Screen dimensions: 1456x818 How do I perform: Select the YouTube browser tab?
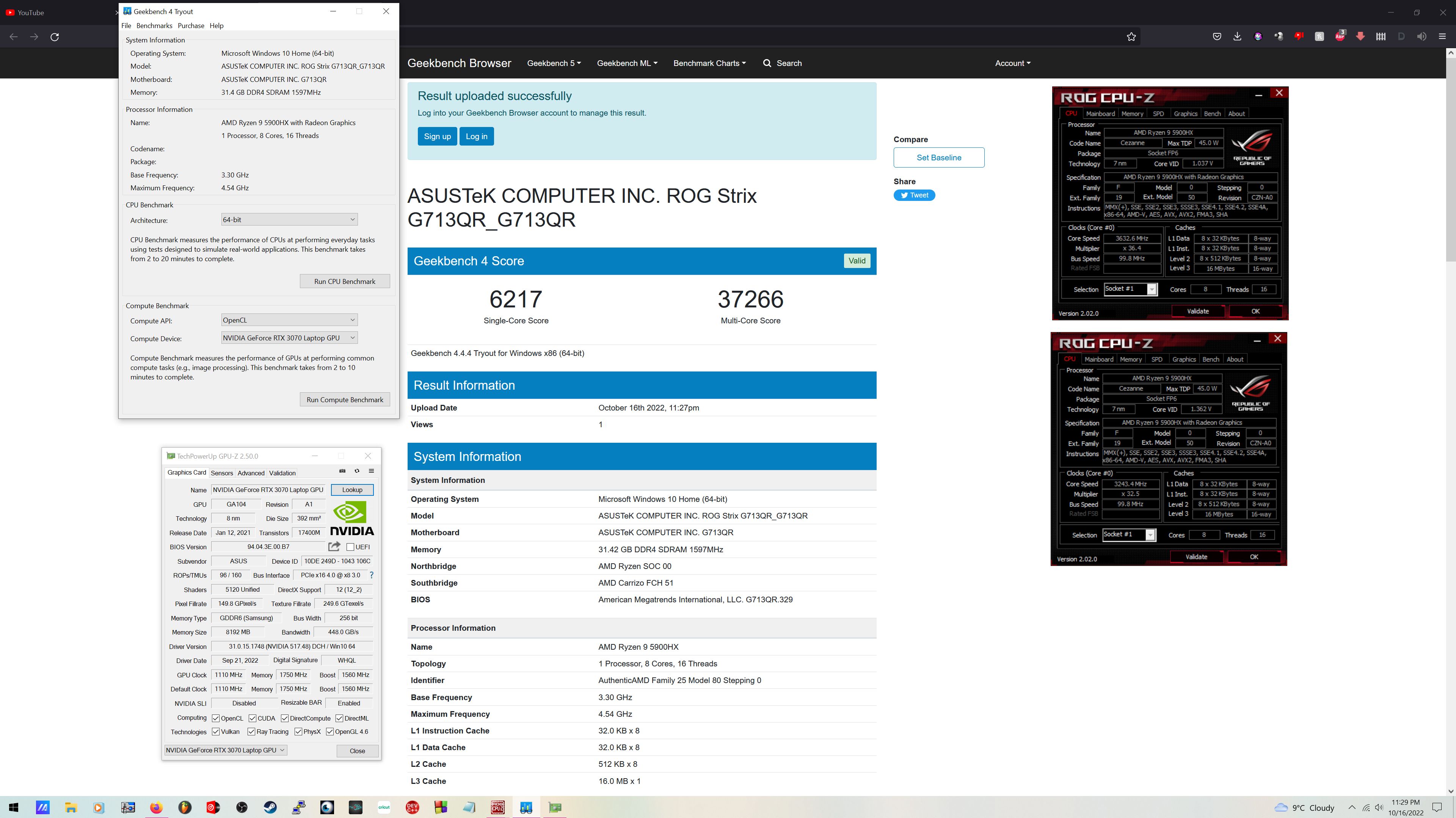tap(60, 13)
